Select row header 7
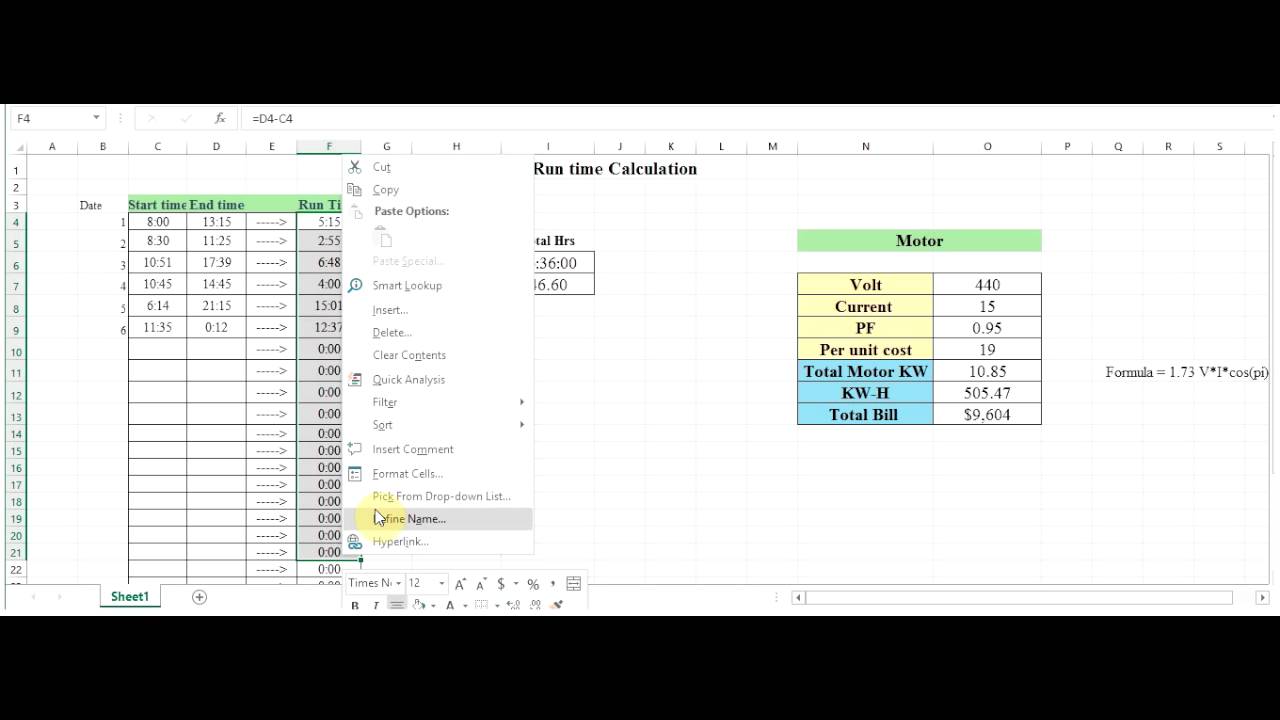This screenshot has width=1280, height=720. 17,287
